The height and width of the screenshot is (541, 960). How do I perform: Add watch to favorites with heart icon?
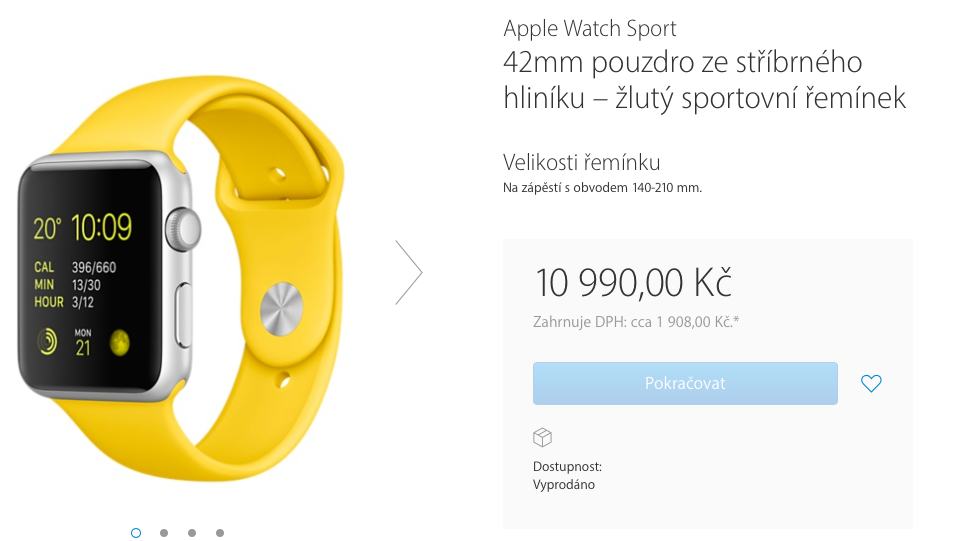click(x=871, y=383)
